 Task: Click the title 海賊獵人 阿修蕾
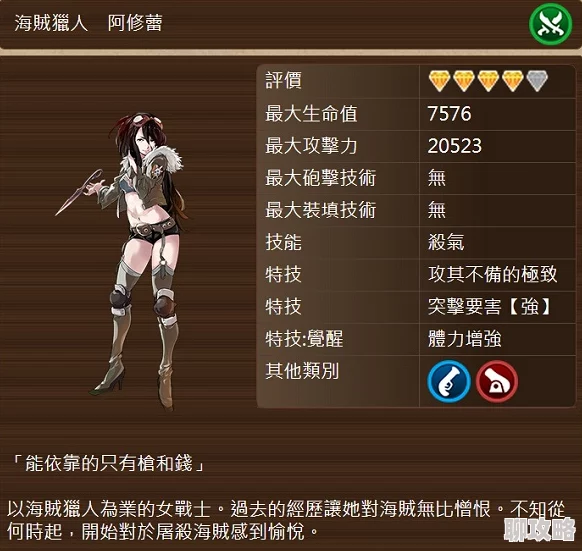click(x=88, y=23)
